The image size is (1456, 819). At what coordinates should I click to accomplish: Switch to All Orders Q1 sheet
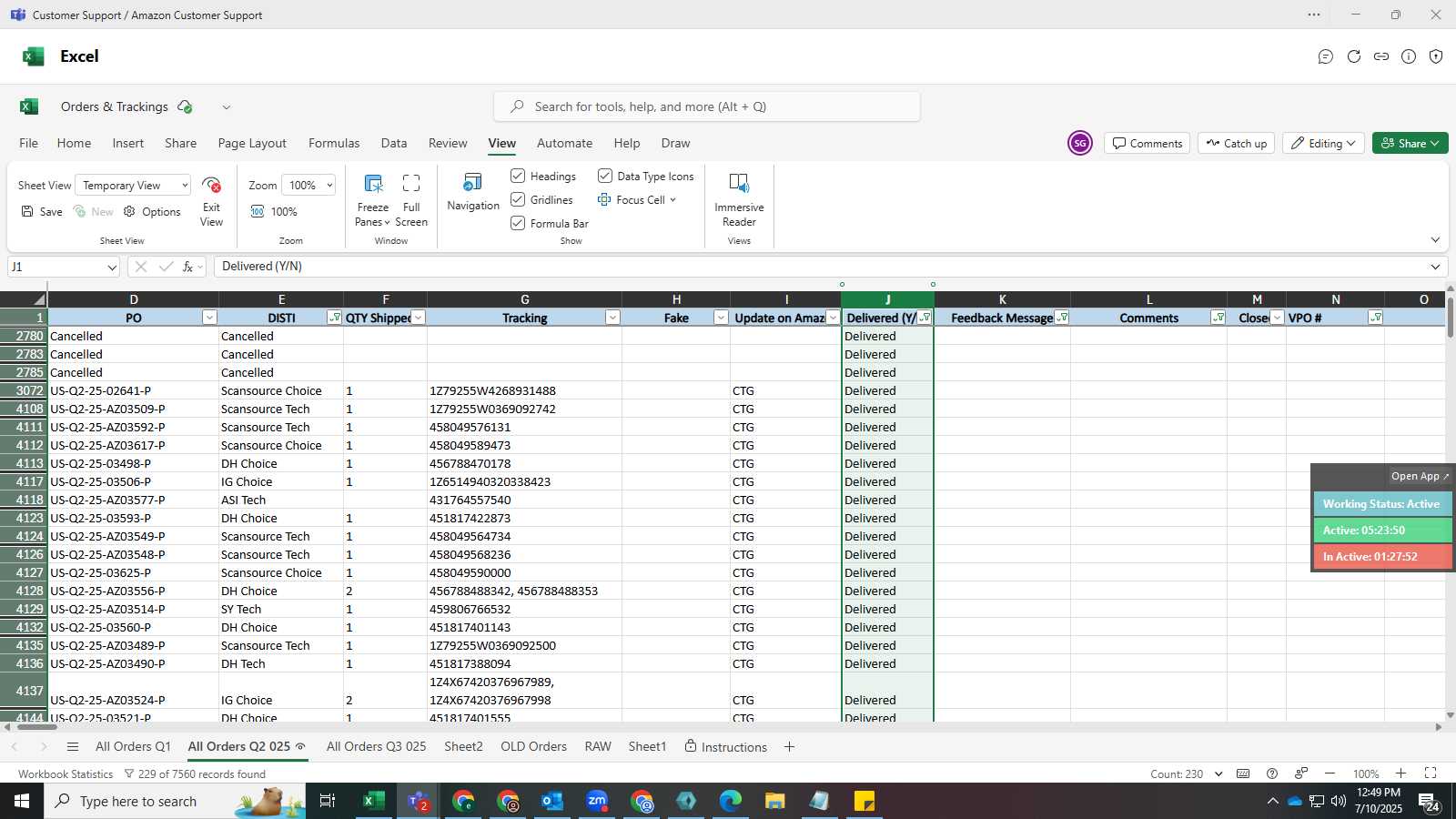click(x=133, y=746)
